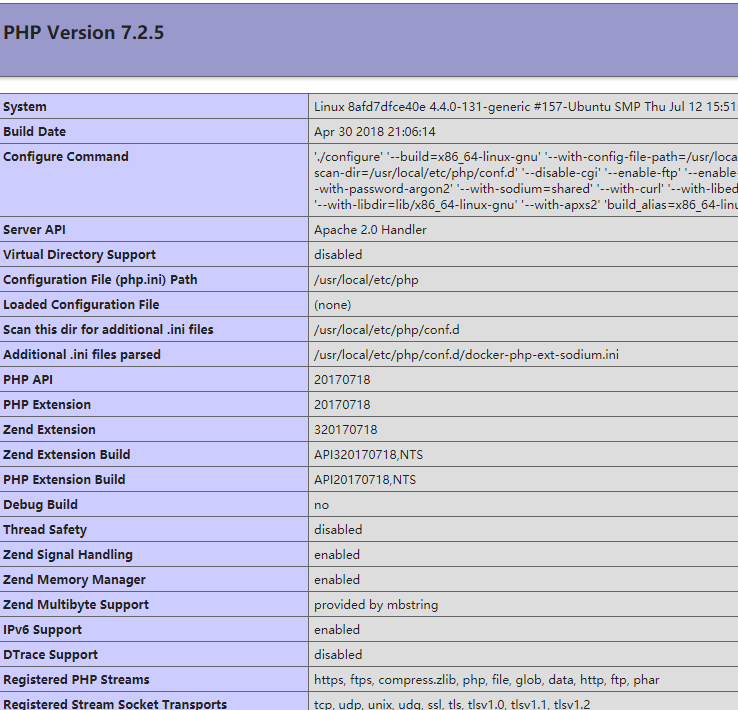Select the /usr/local/etc/php path value

tap(366, 279)
